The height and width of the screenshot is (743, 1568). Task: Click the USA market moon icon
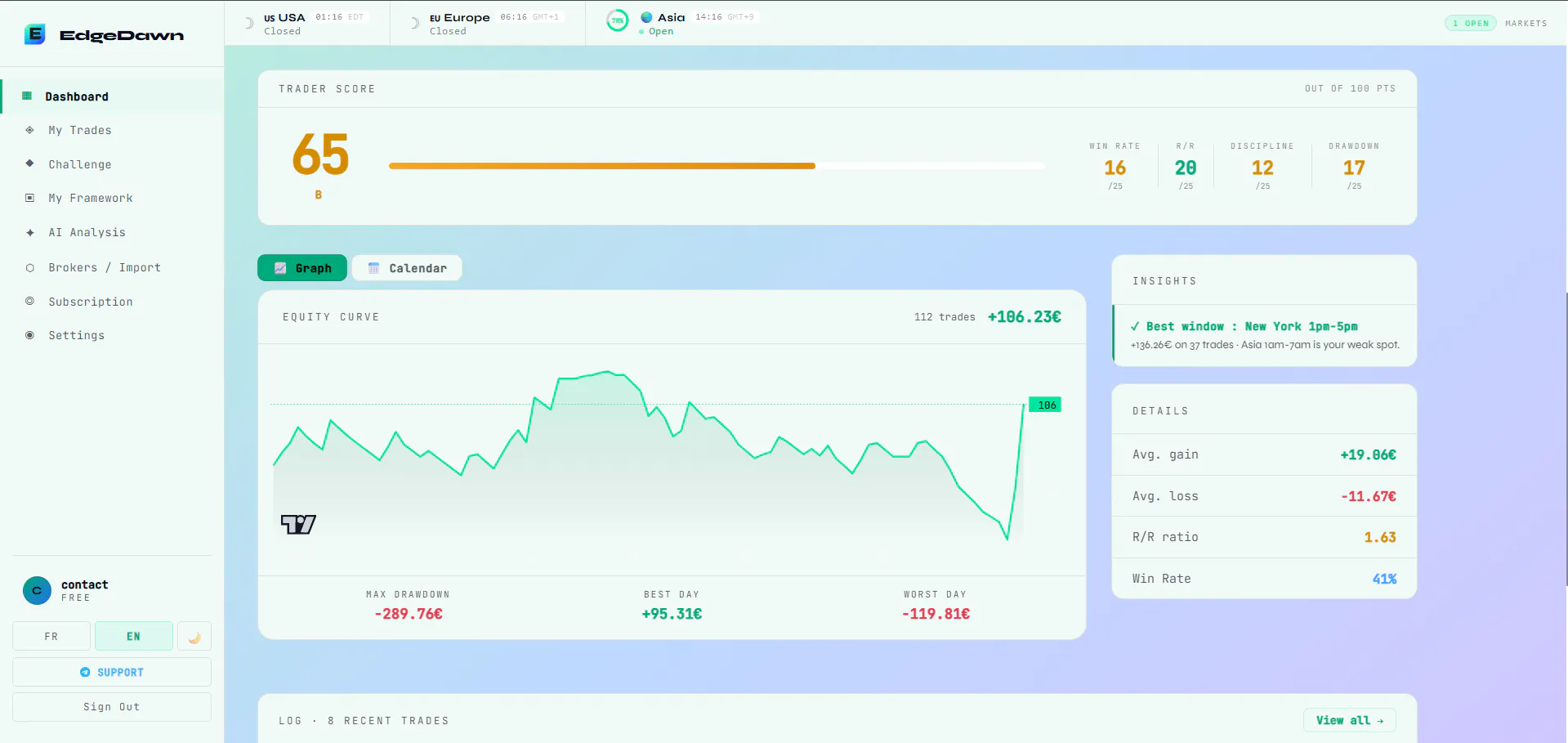248,24
